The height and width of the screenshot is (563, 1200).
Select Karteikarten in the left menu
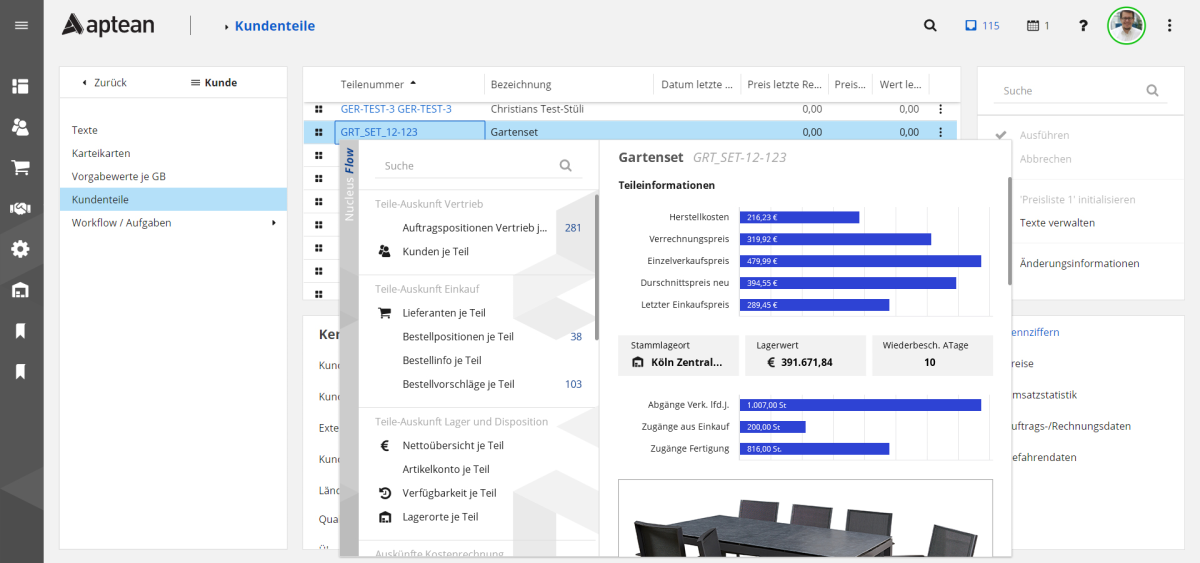point(101,153)
